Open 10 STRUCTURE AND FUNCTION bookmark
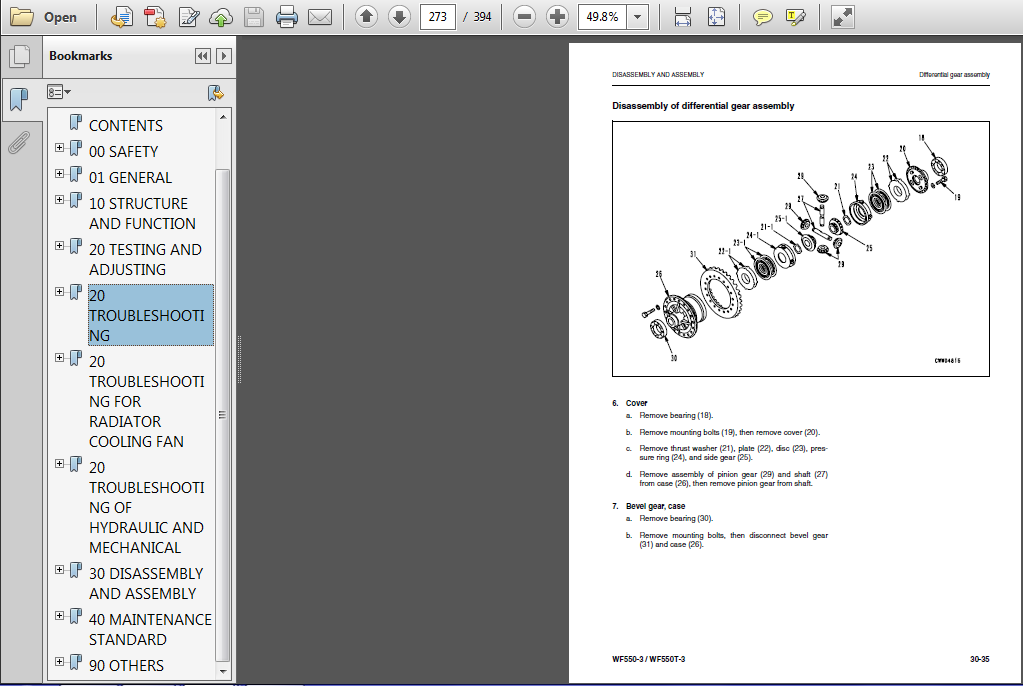This screenshot has width=1023, height=686. (142, 213)
